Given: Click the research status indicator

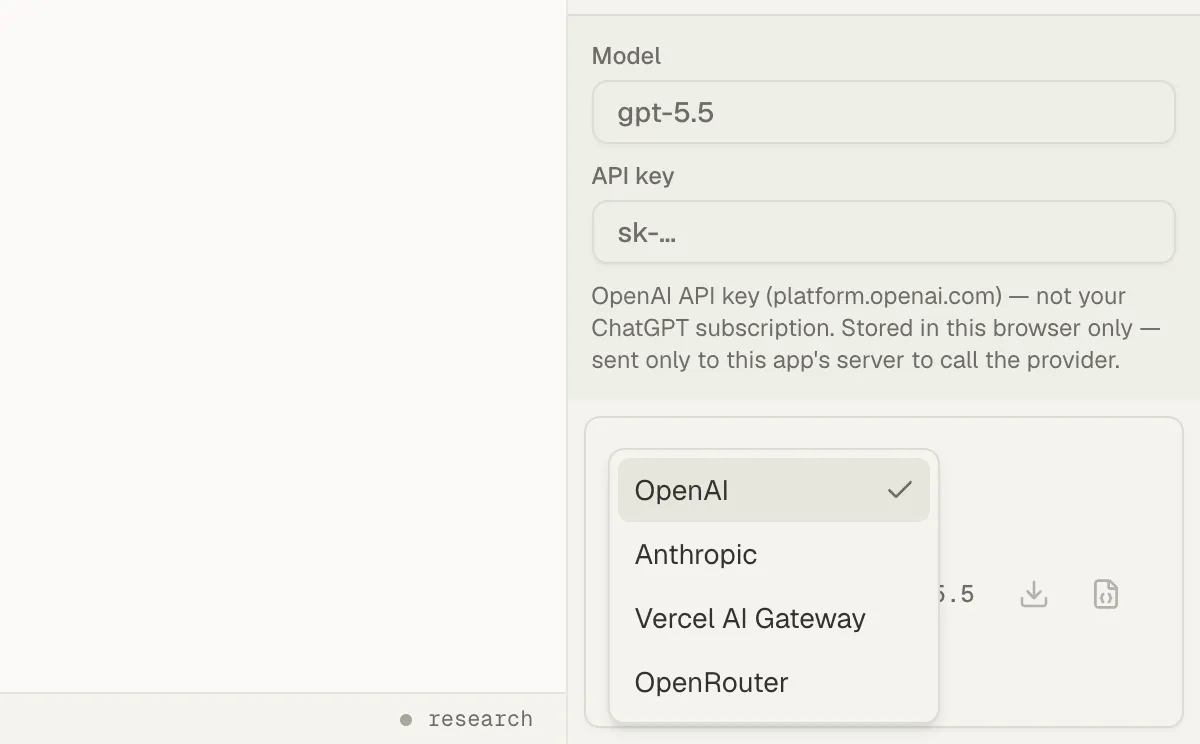Looking at the screenshot, I should click(x=466, y=719).
